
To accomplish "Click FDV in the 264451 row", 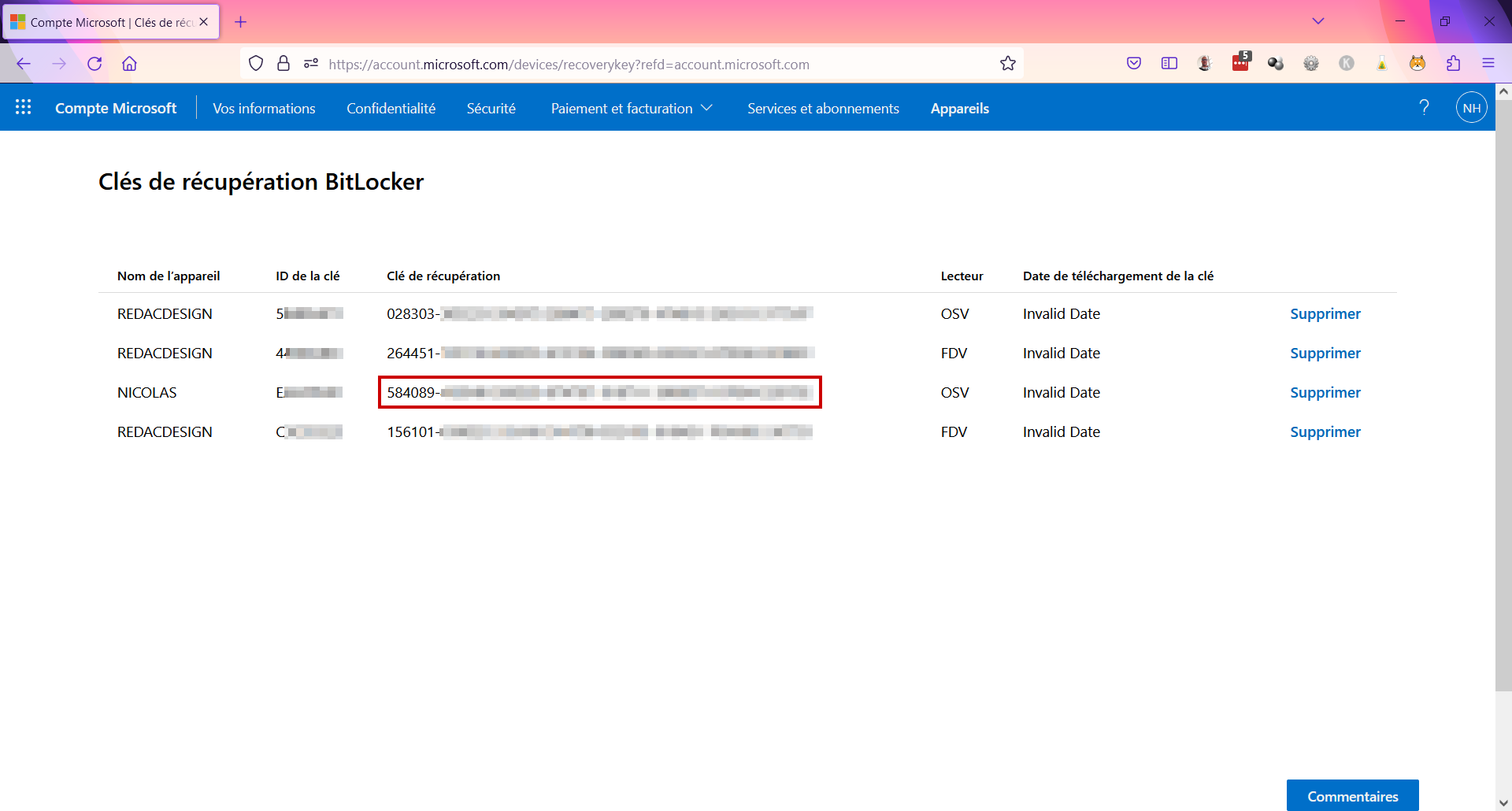I will pyautogui.click(x=954, y=353).
